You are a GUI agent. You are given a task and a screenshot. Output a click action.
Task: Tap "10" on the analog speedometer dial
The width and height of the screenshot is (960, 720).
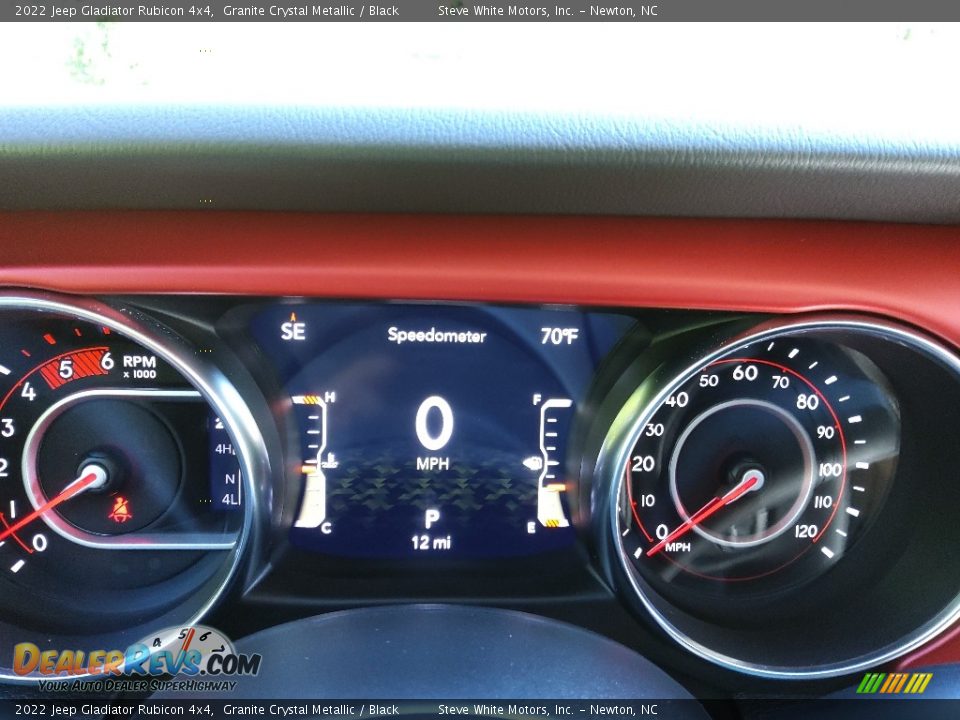pyautogui.click(x=647, y=501)
